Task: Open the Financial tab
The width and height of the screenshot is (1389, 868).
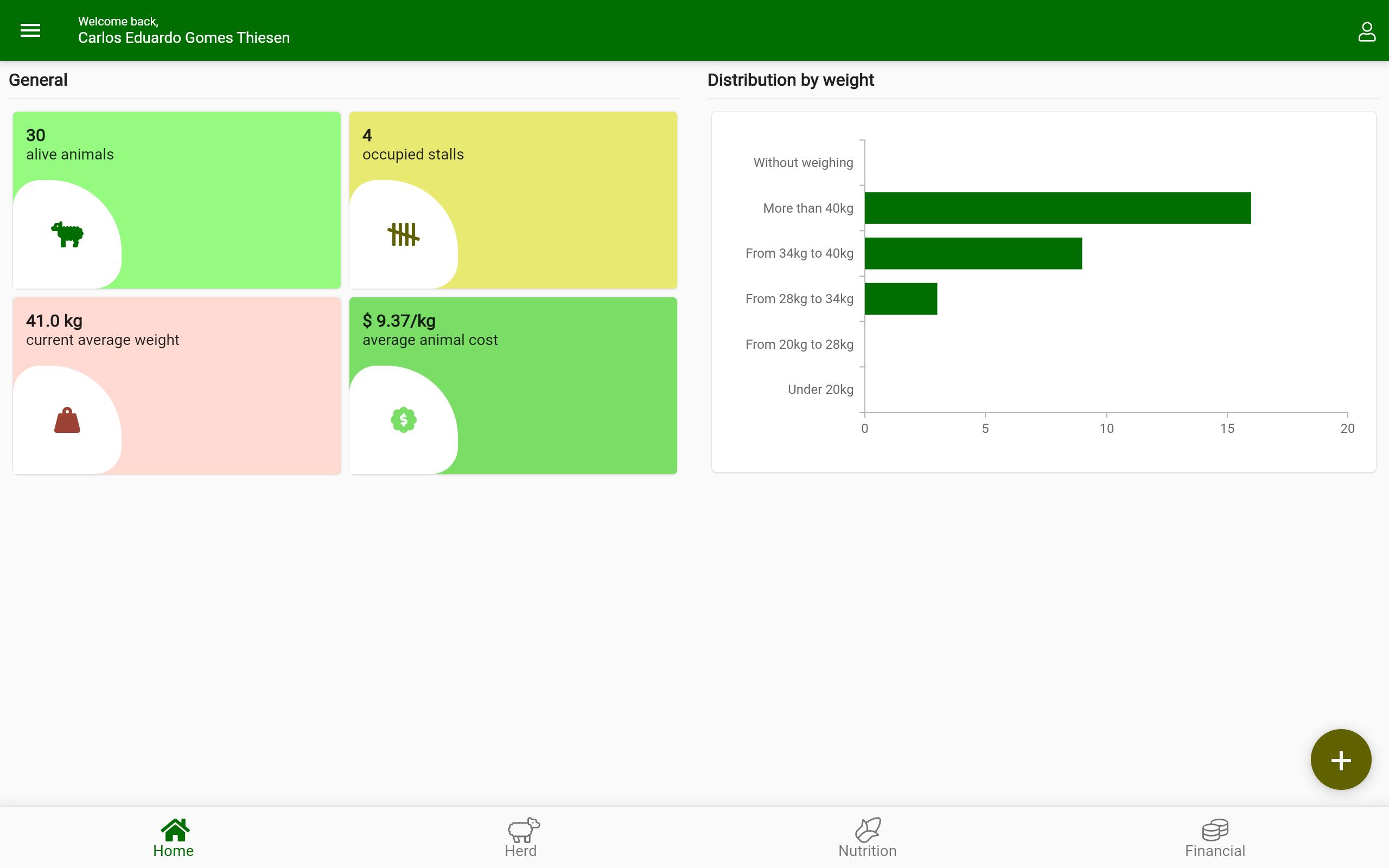Action: pos(1215,838)
